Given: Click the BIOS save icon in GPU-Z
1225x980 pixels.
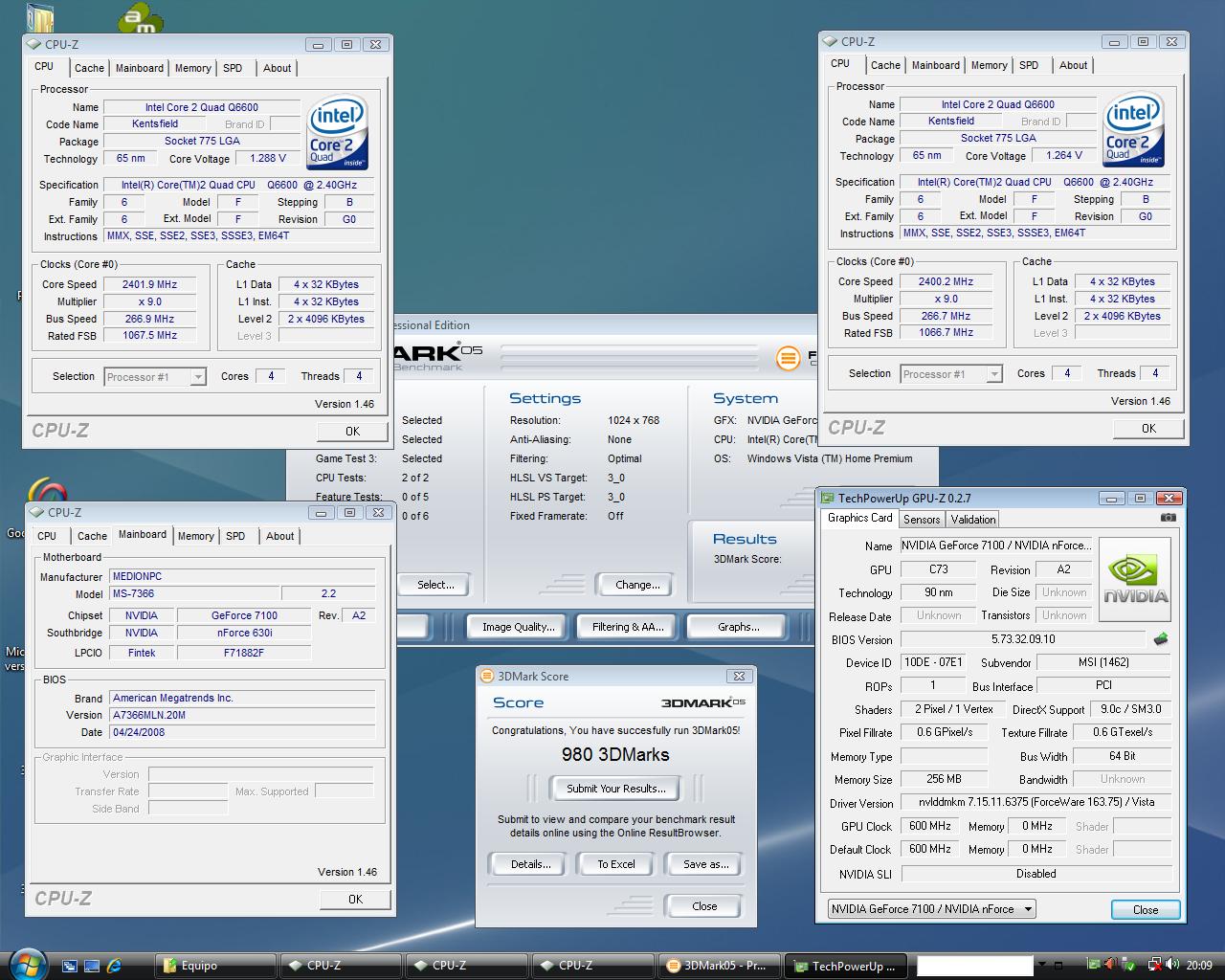Looking at the screenshot, I should [x=1161, y=638].
